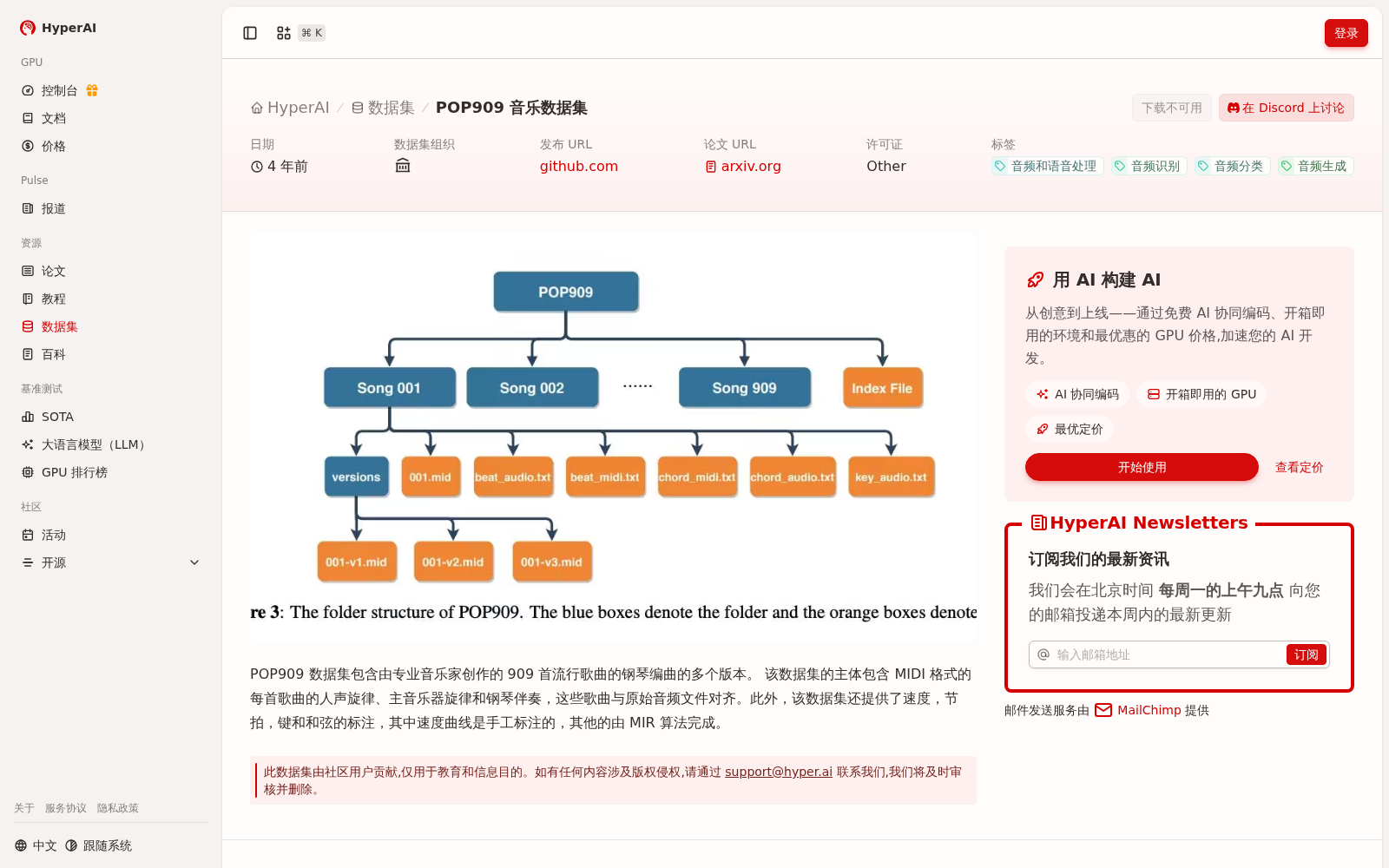Open 价格 in the sidebar
This screenshot has height=868, width=1389.
tap(111, 146)
